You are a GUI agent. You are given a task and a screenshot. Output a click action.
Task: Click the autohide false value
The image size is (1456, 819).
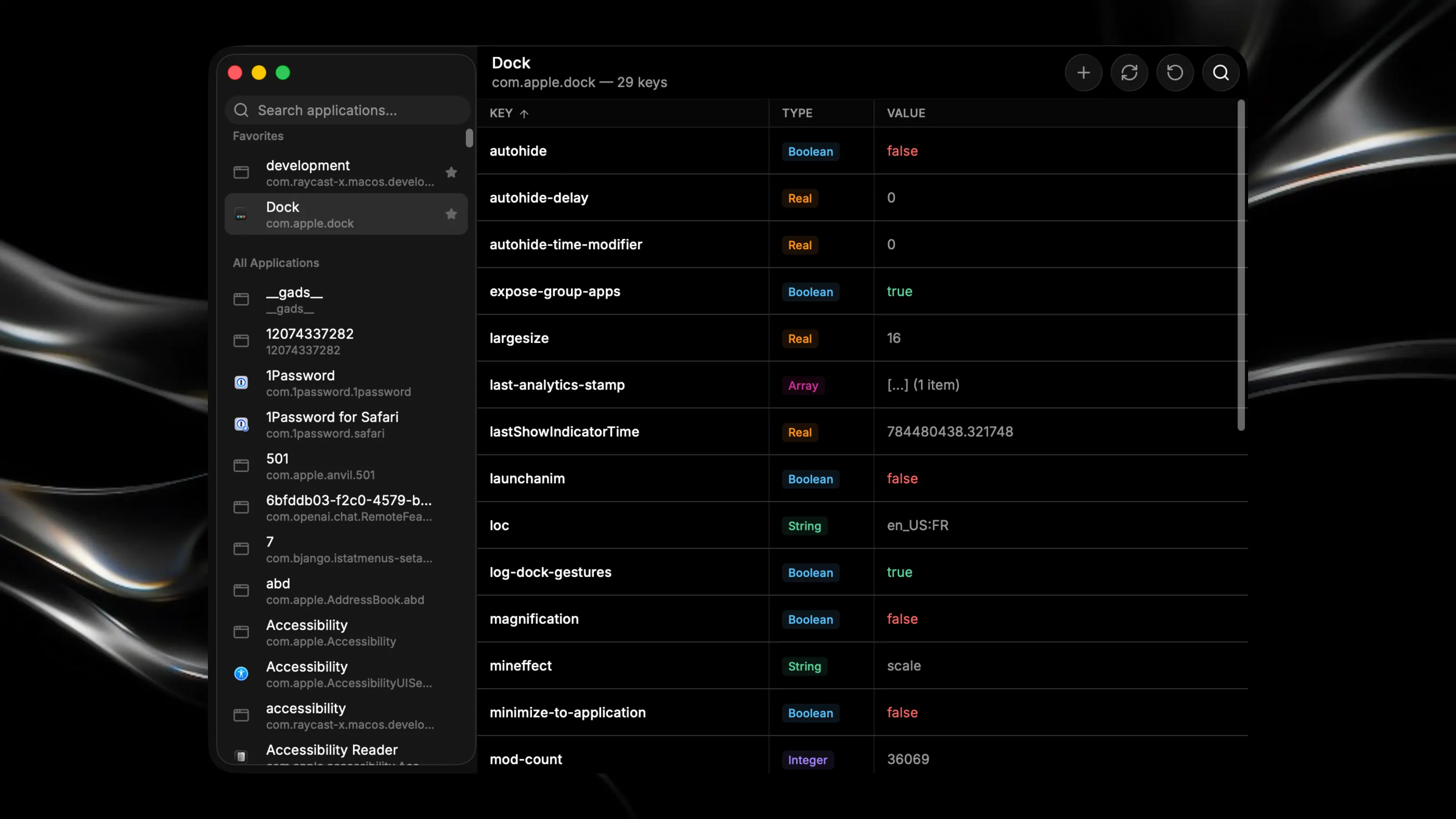click(902, 151)
